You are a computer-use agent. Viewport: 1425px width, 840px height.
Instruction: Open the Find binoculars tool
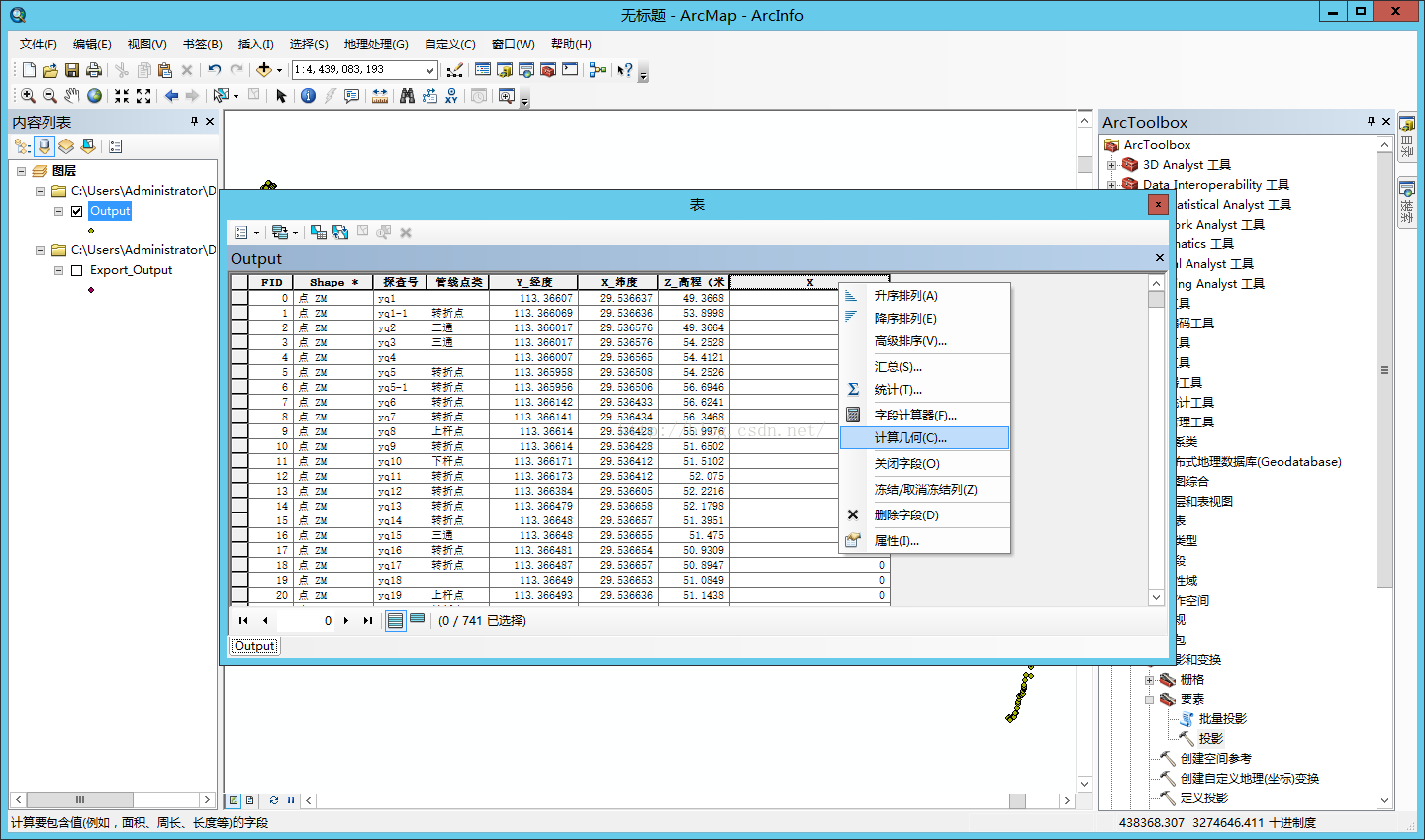pos(407,96)
